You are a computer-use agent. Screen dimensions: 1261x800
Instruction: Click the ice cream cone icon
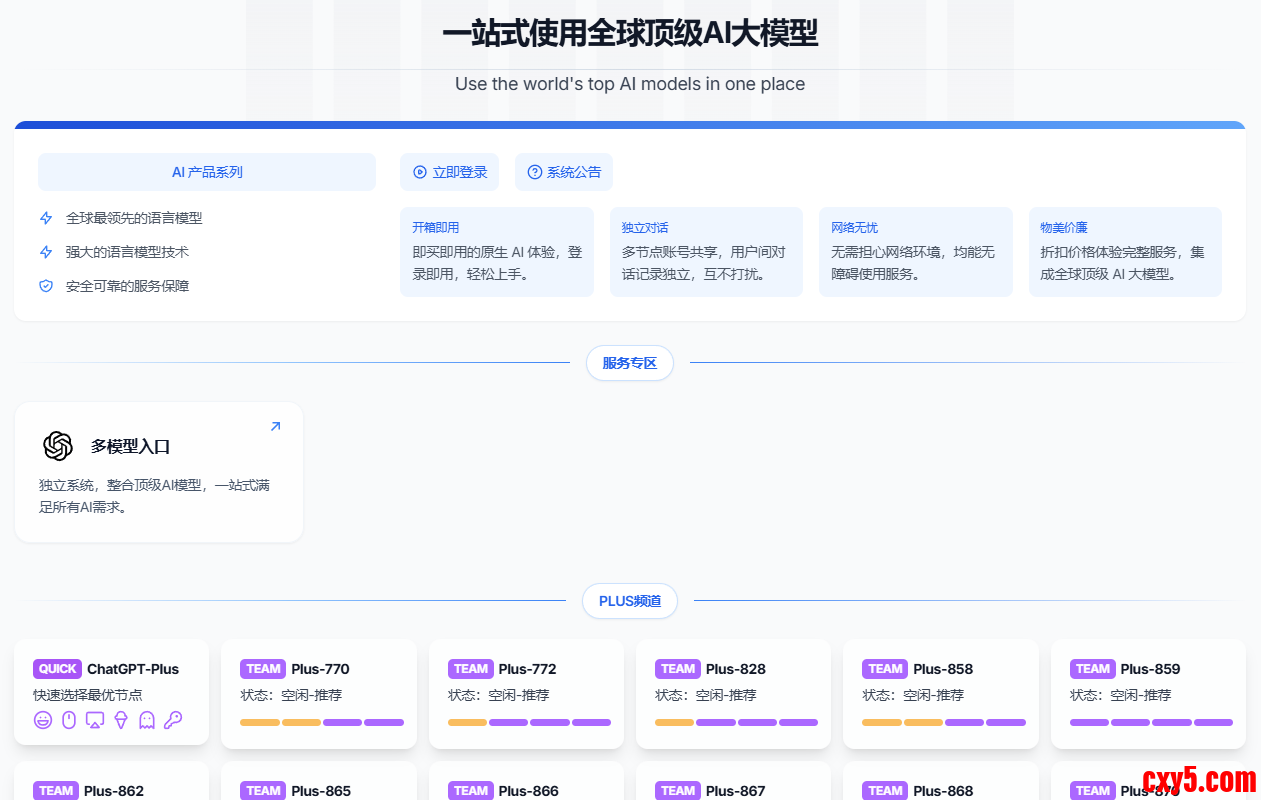point(121,720)
